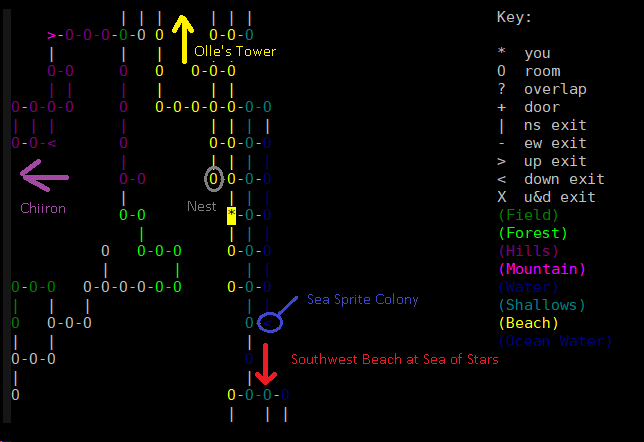The height and width of the screenshot is (442, 644).
Task: Click the '(Mountain)' terrain legend label
Action: point(542,269)
